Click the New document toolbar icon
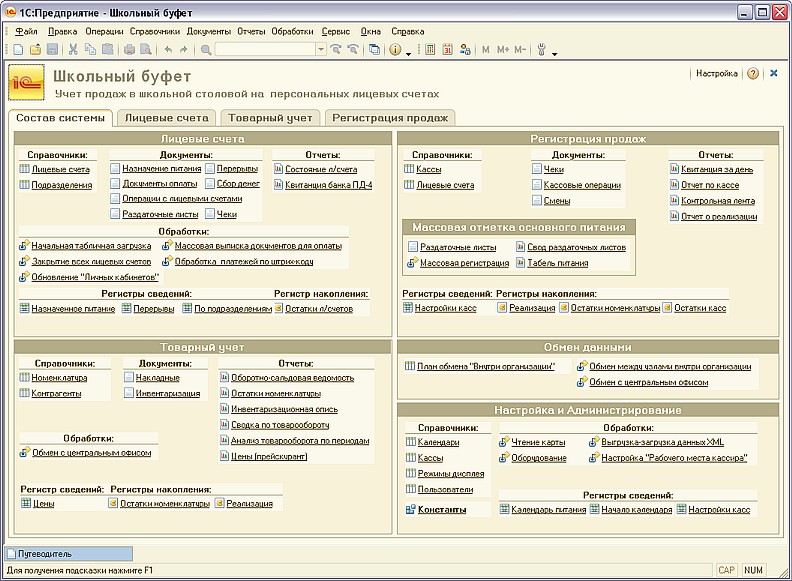The height and width of the screenshot is (581, 792). (x=19, y=49)
